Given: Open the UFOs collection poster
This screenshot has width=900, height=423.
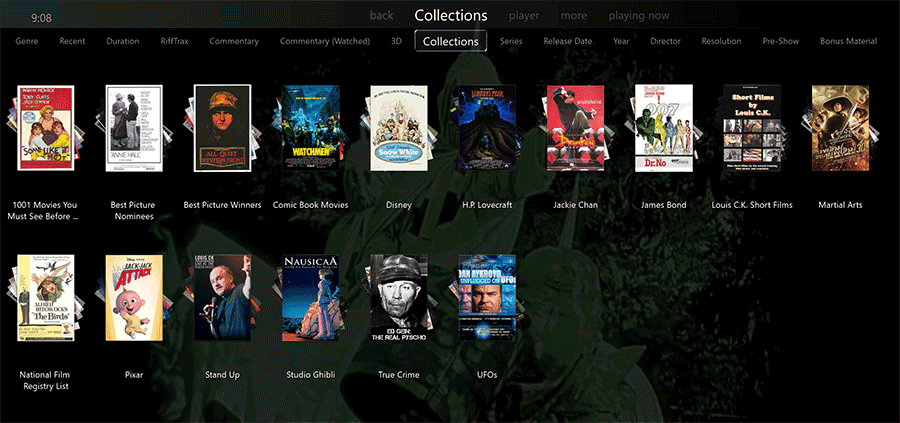Looking at the screenshot, I should point(487,298).
